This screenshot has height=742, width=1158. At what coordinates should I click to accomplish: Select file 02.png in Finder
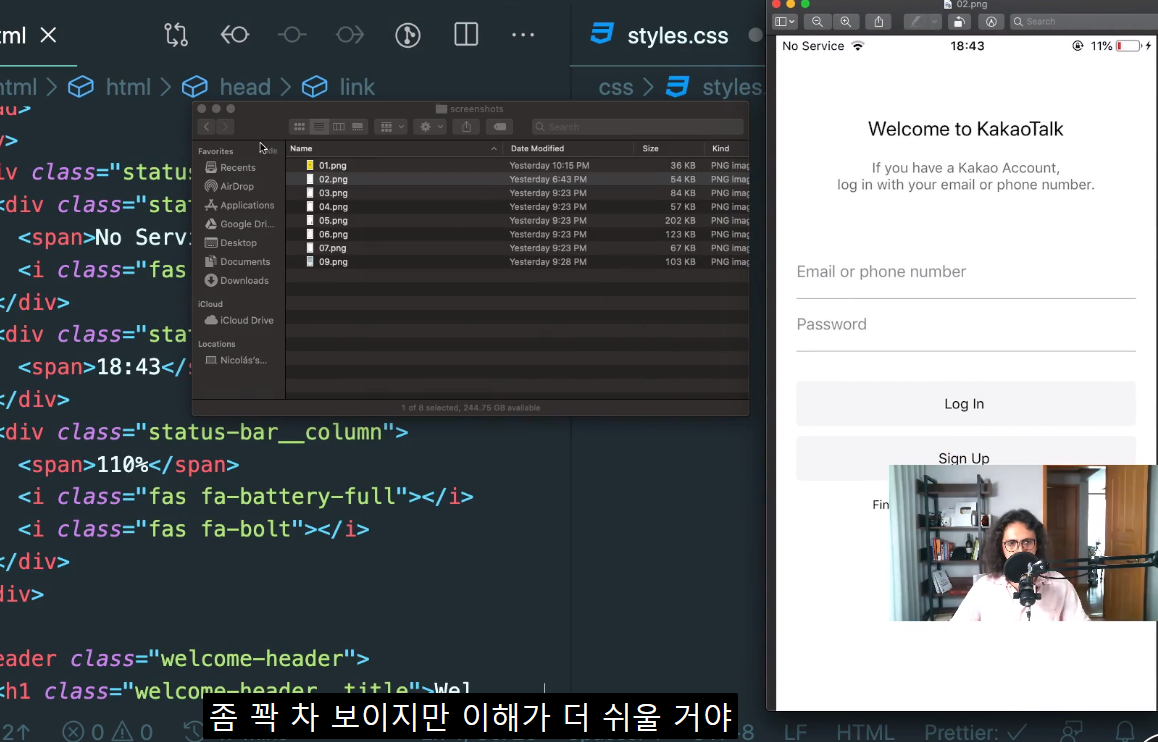(x=518, y=179)
